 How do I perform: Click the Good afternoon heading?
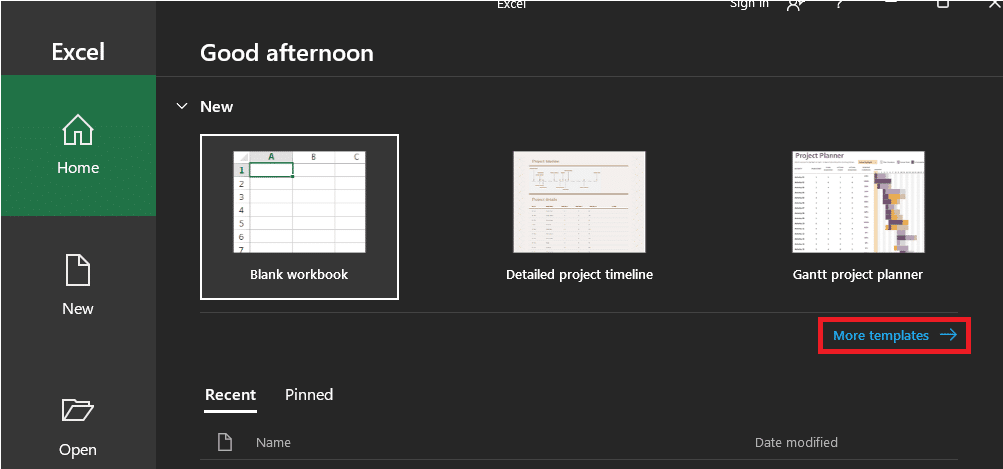coord(287,52)
